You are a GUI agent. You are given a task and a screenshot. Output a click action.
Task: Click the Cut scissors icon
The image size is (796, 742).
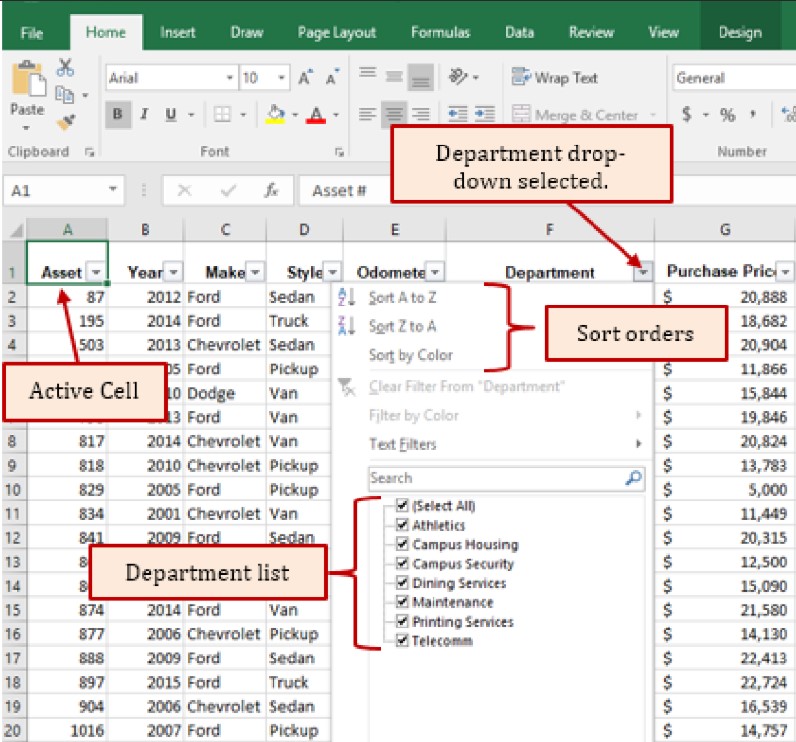(65, 68)
